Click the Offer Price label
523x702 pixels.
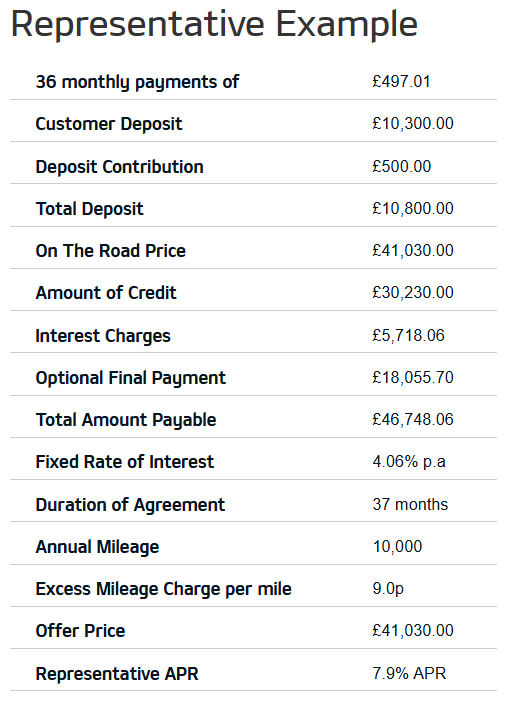pyautogui.click(x=81, y=631)
